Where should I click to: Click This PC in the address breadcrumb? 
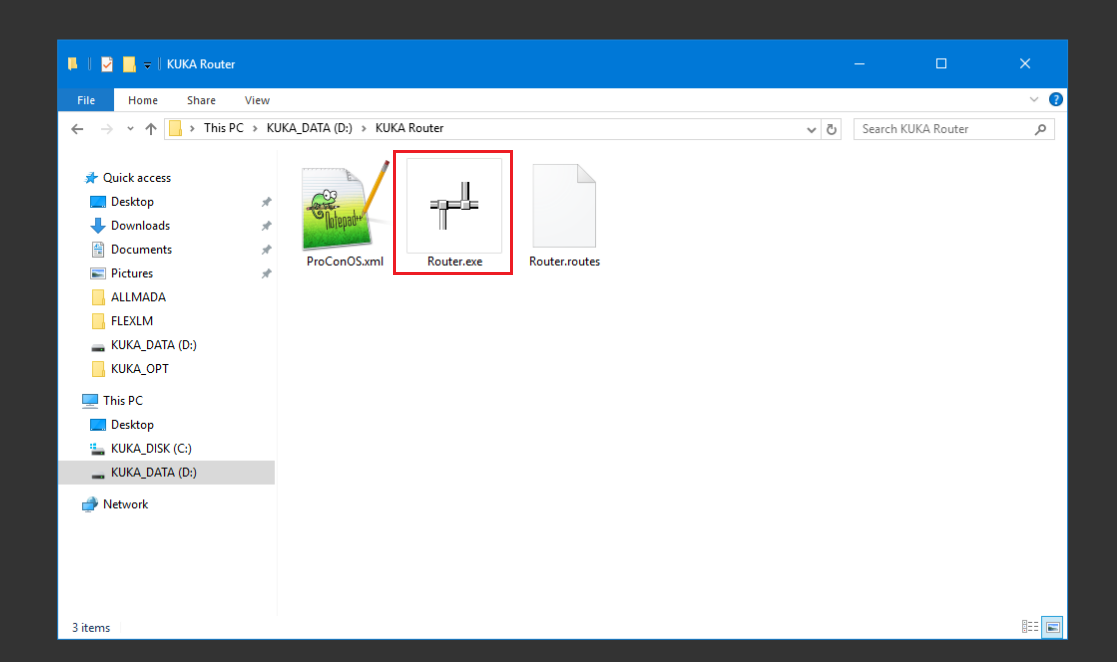(224, 128)
